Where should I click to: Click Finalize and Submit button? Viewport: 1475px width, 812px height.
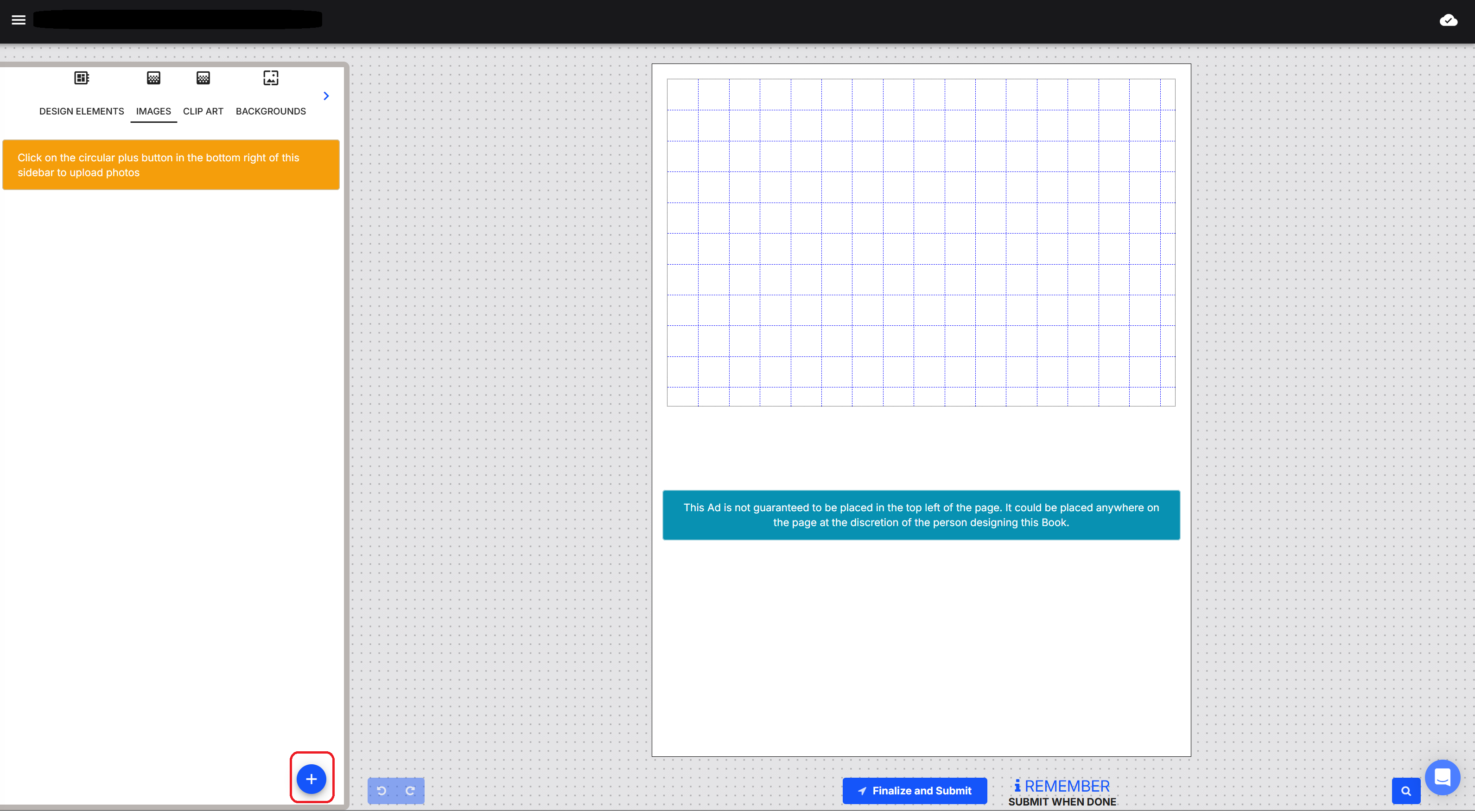[x=915, y=791]
